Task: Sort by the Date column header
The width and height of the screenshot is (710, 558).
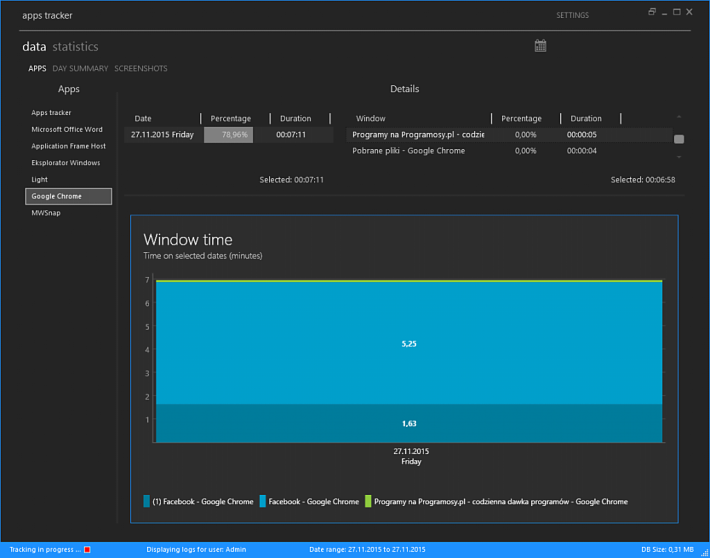Action: [143, 119]
